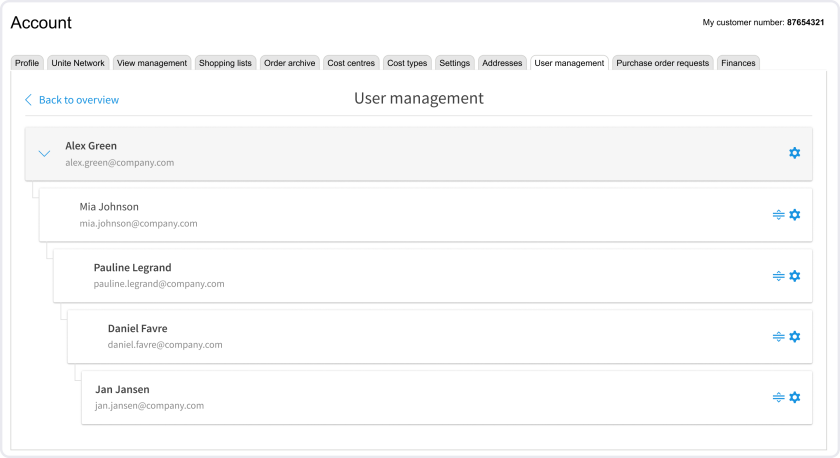
Task: Switch to the Profile tab
Action: [x=27, y=63]
